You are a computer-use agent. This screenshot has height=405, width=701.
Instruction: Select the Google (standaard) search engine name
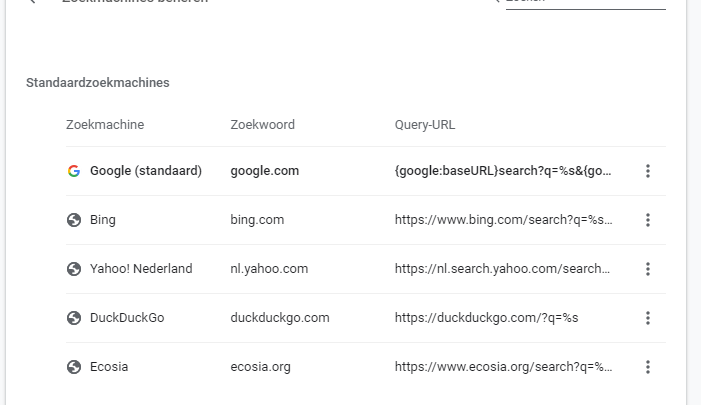(146, 171)
